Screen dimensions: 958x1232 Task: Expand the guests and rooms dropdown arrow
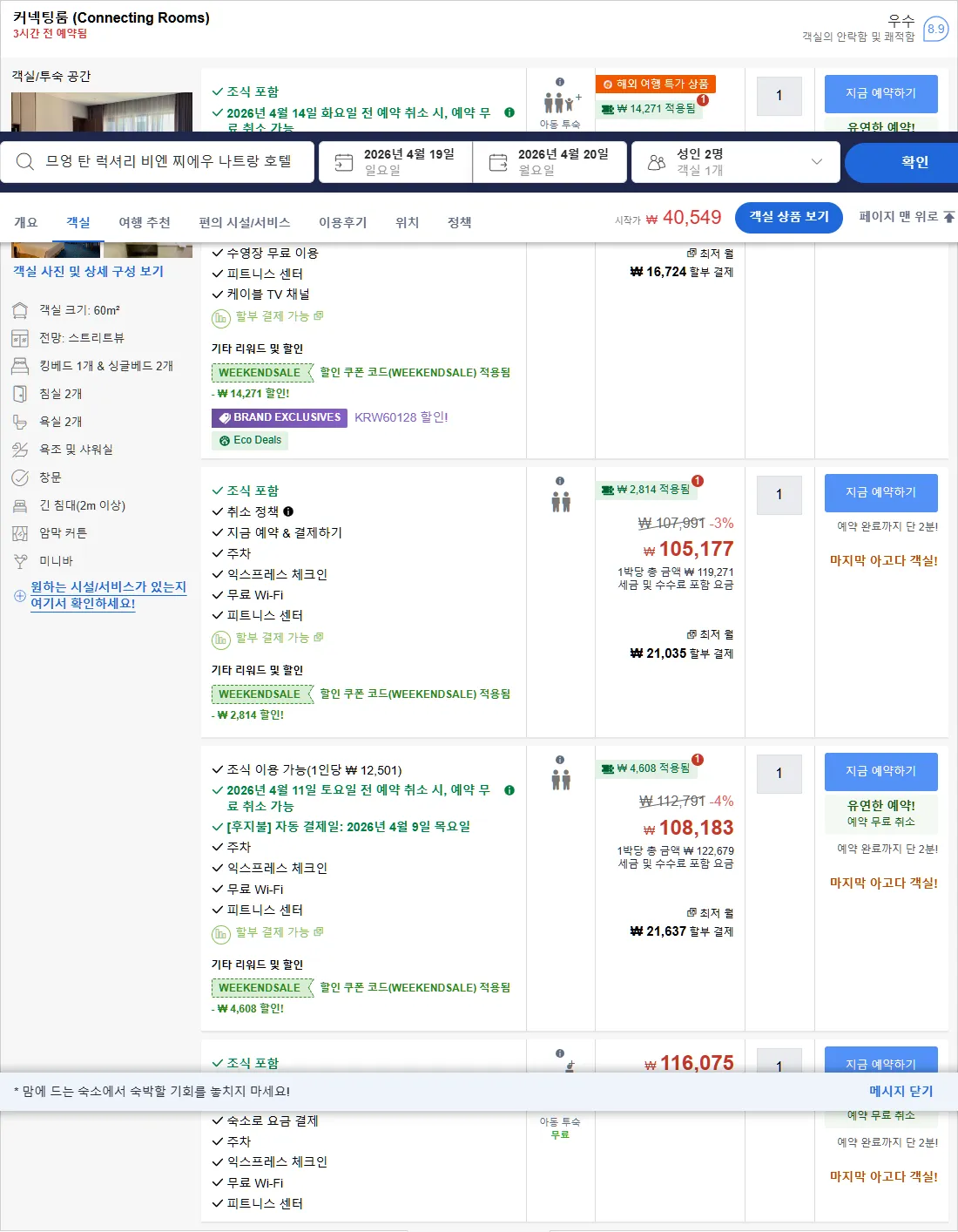tap(817, 162)
